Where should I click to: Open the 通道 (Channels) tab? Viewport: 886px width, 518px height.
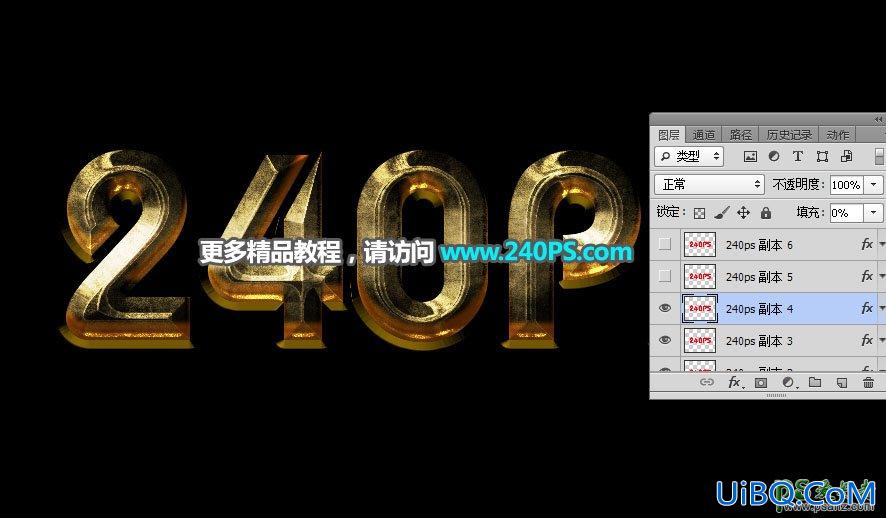[x=704, y=135]
